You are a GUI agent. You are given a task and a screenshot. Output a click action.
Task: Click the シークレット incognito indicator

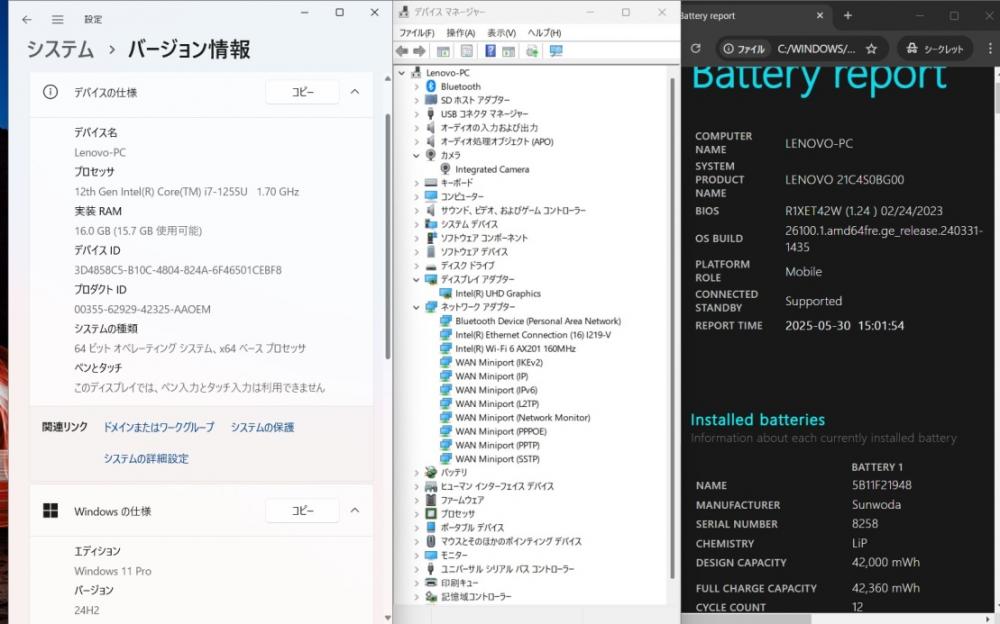point(936,48)
